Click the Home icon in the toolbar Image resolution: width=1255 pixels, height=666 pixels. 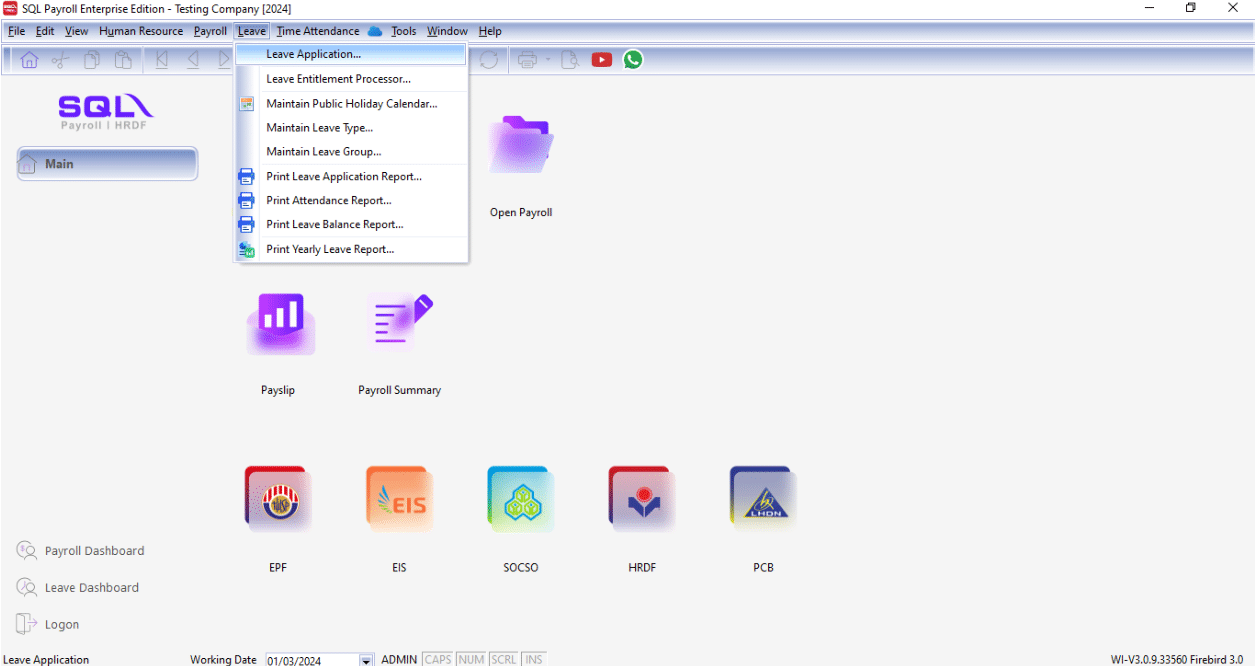tap(29, 60)
